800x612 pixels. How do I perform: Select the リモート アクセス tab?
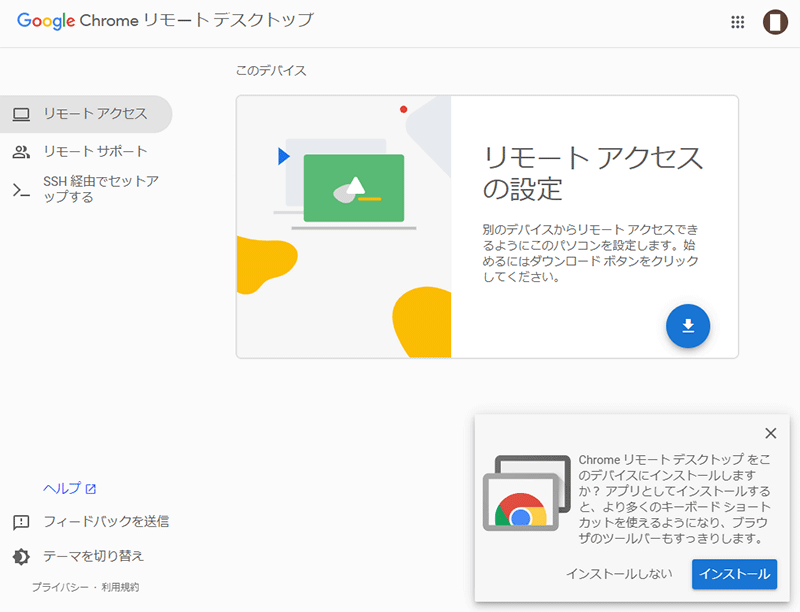click(x=86, y=114)
